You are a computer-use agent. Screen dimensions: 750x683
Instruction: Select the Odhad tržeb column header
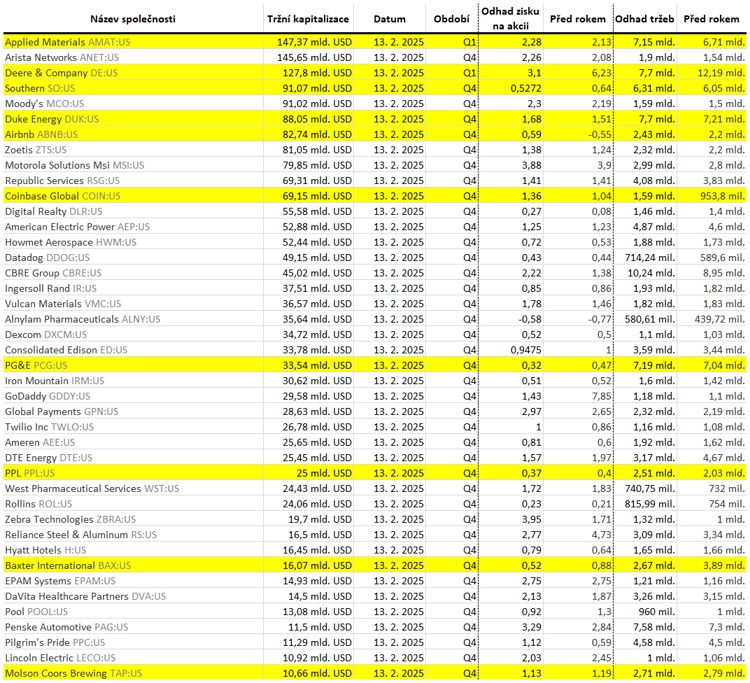(644, 19)
